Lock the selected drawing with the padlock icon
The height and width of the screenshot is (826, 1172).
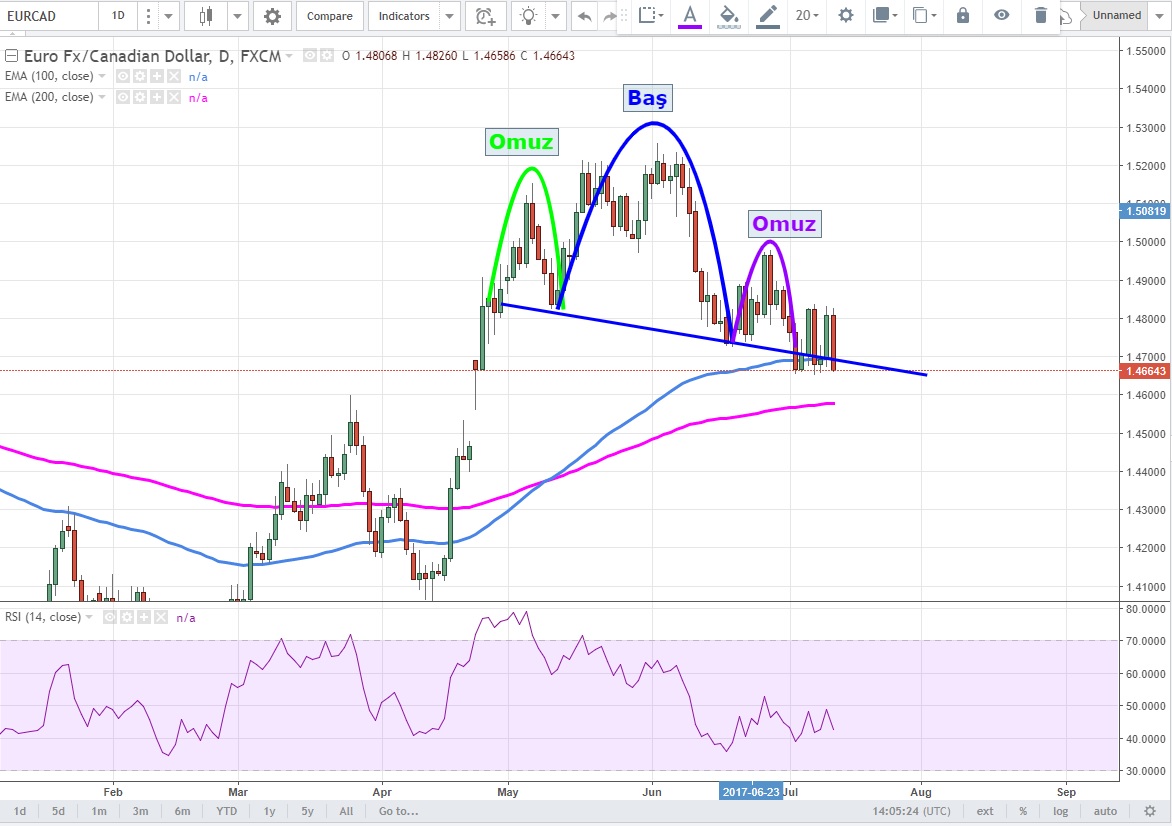coord(962,15)
